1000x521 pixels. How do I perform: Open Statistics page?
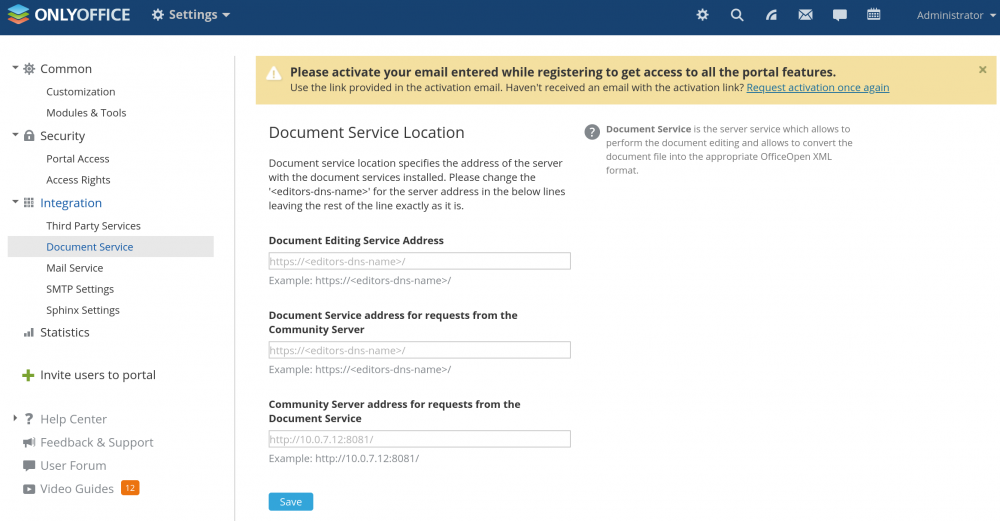[64, 332]
